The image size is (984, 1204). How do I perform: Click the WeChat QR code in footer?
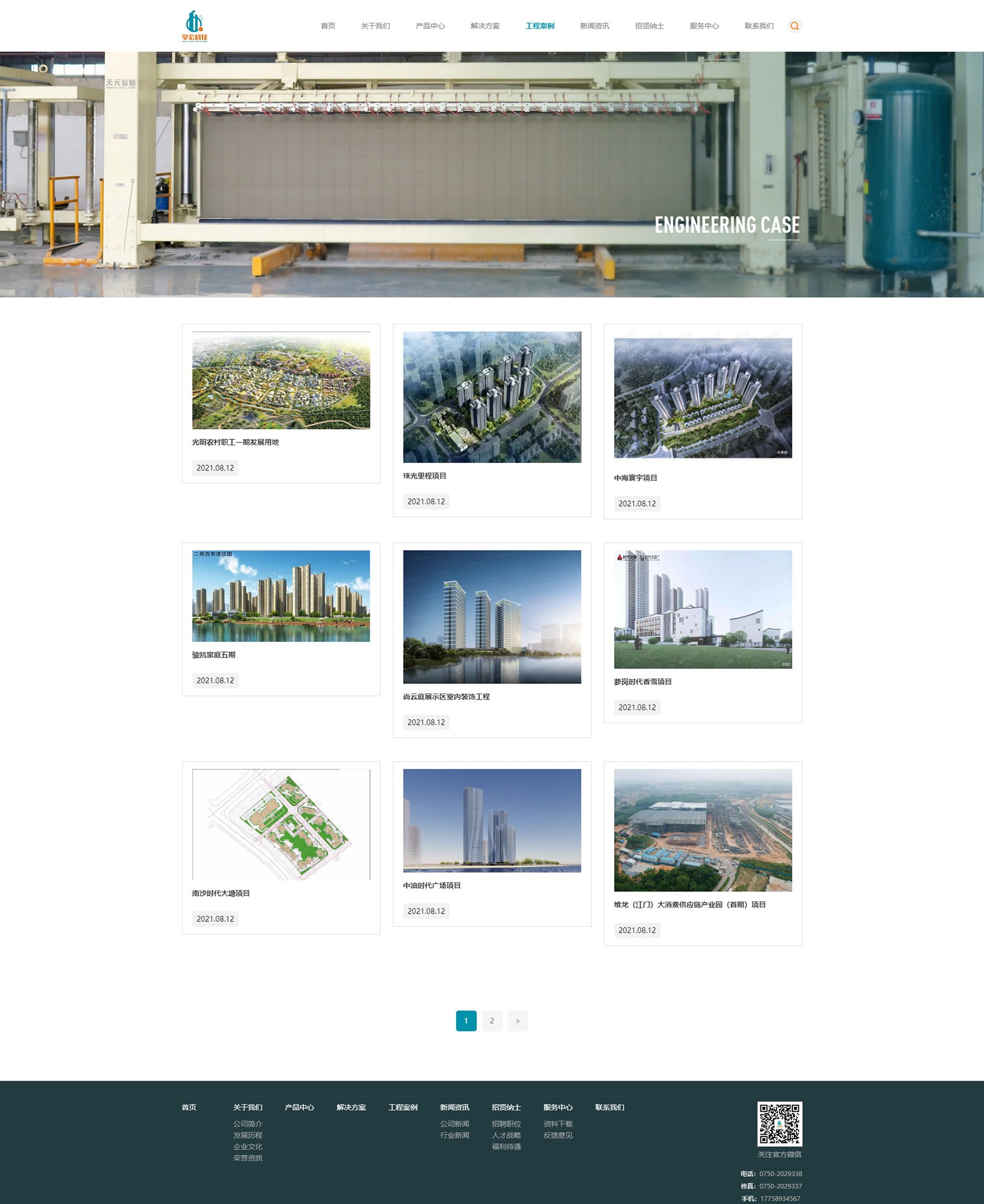click(x=779, y=1124)
